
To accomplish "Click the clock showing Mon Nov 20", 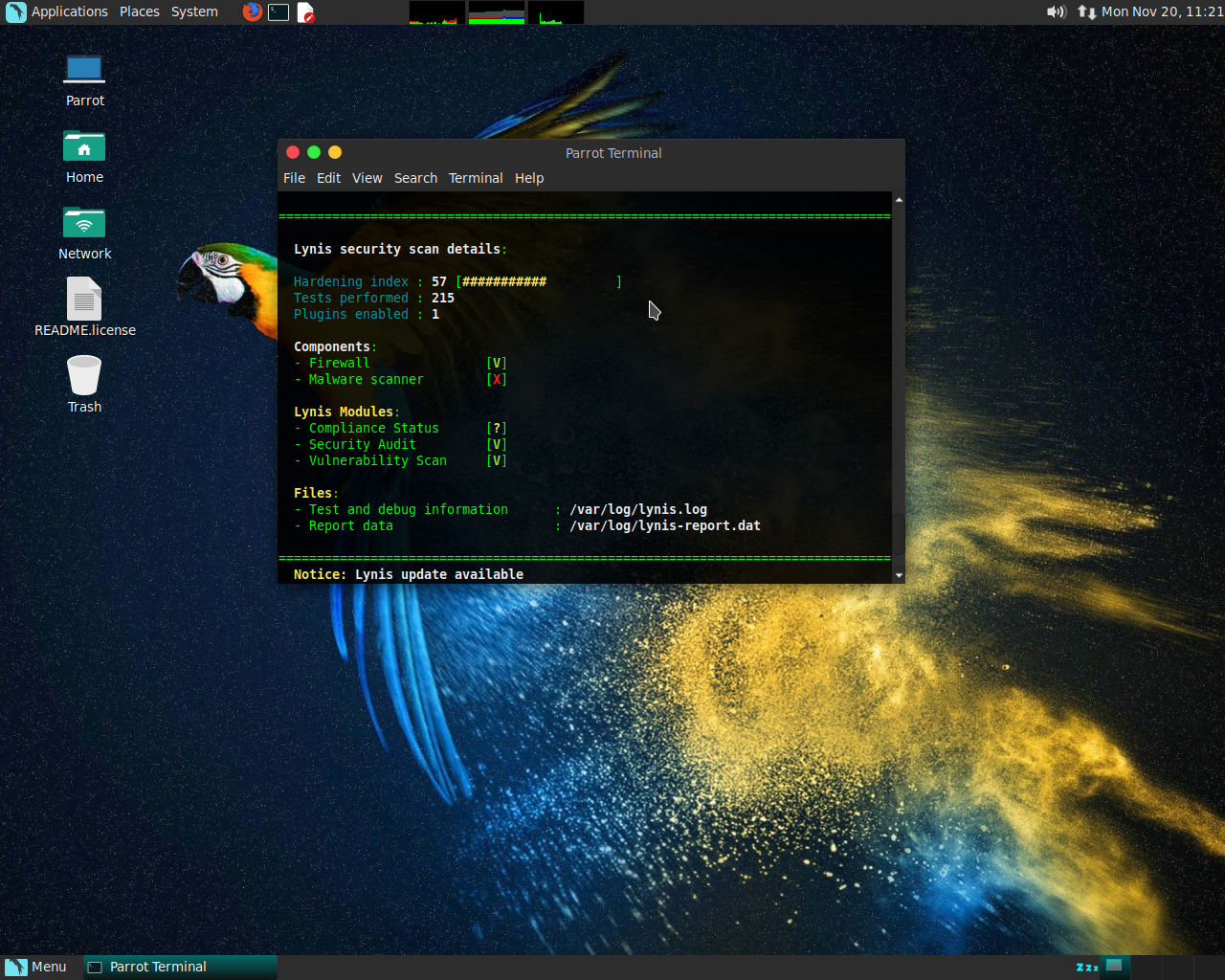I will [x=1162, y=11].
